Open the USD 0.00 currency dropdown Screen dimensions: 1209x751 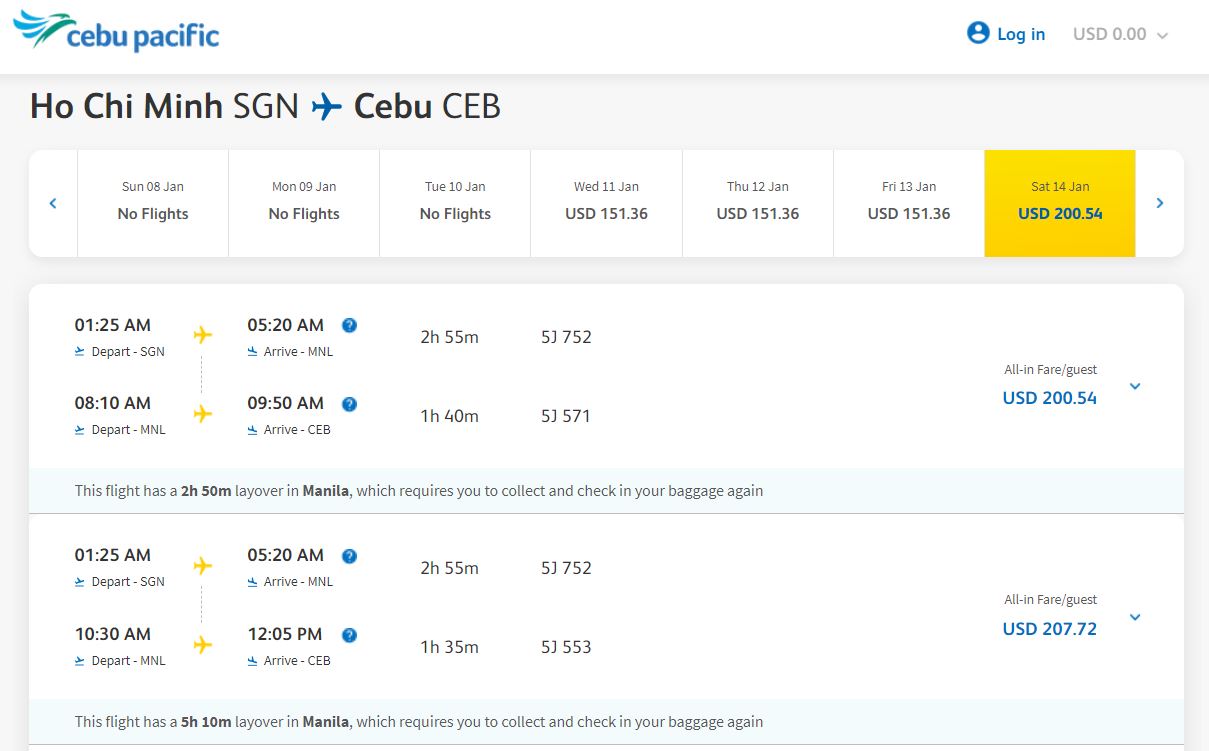pyautogui.click(x=1120, y=34)
